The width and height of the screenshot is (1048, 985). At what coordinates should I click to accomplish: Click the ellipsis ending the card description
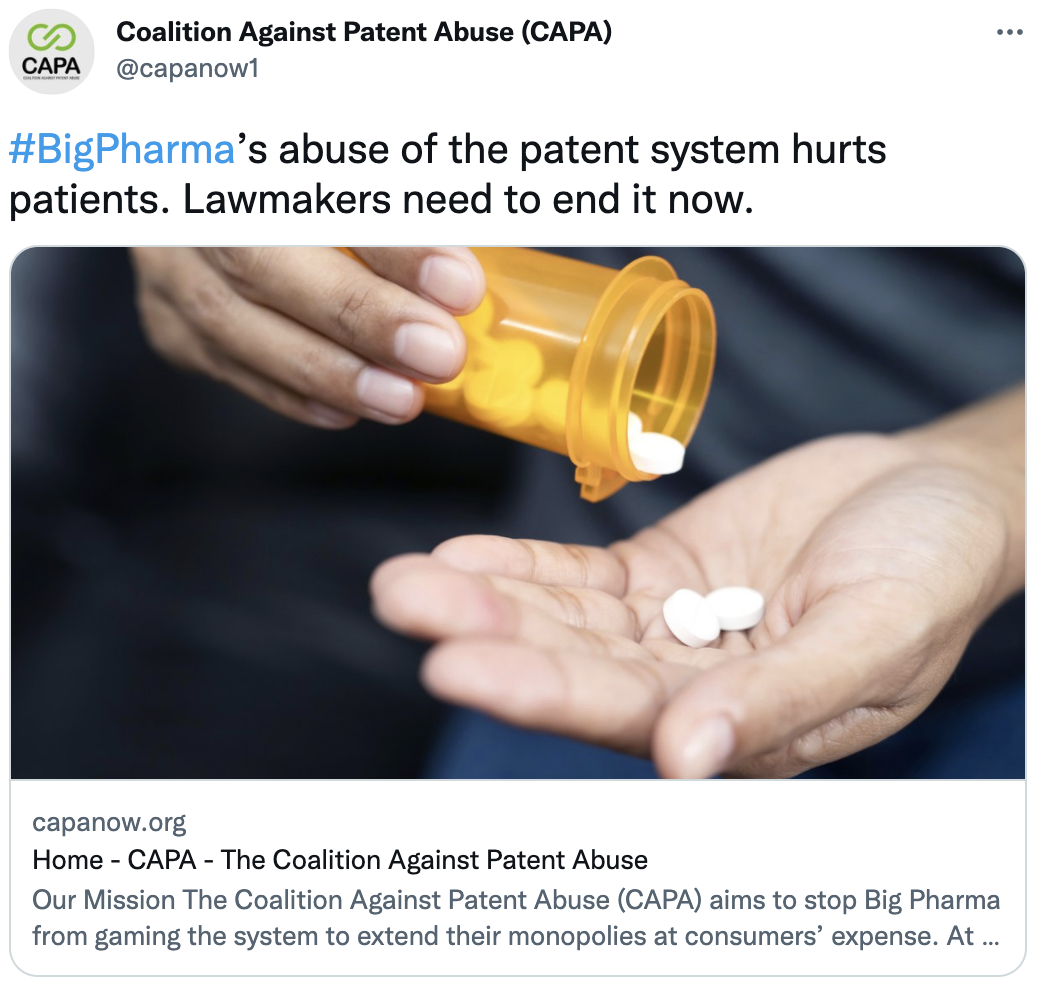991,937
